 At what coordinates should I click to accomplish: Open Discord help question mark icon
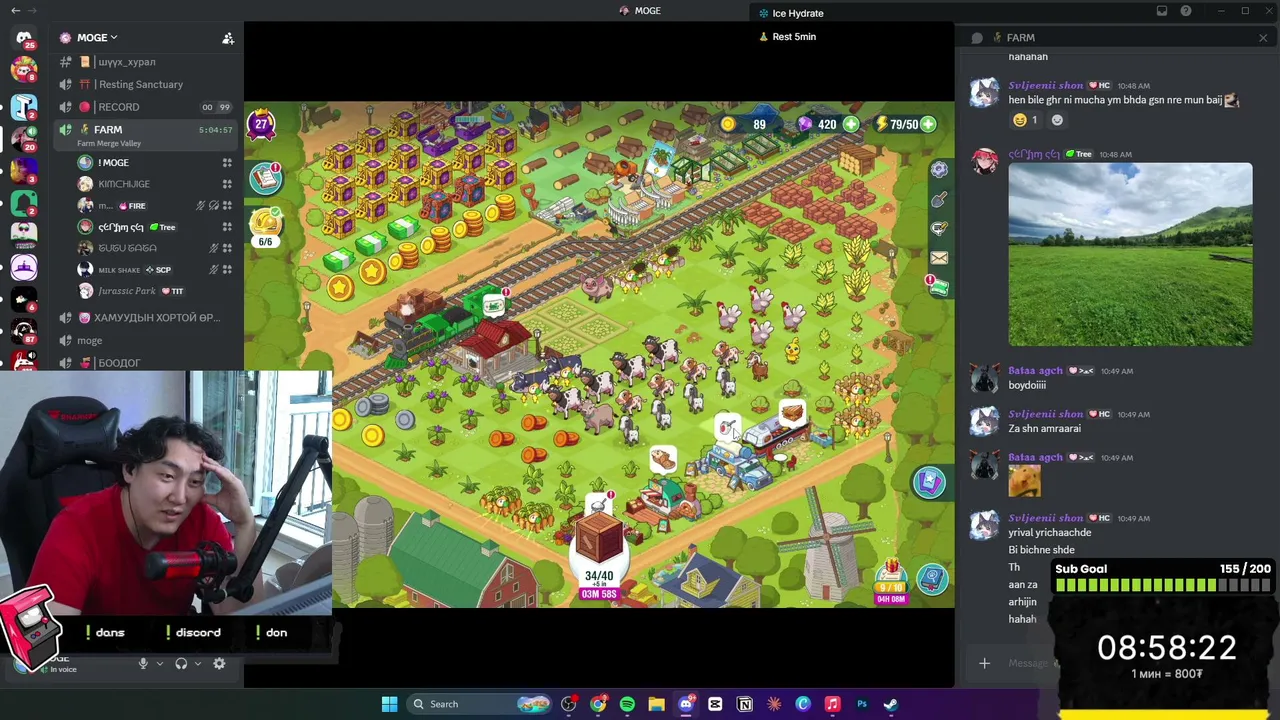pos(1186,11)
